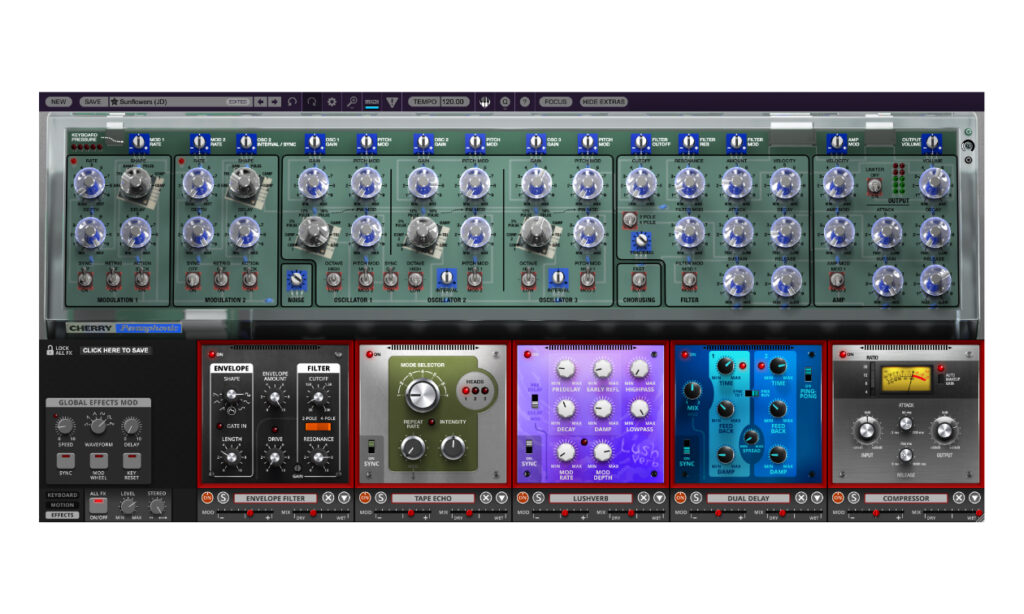Open the Envelope Filter name selector
This screenshot has height=614, width=1024.
point(275,498)
